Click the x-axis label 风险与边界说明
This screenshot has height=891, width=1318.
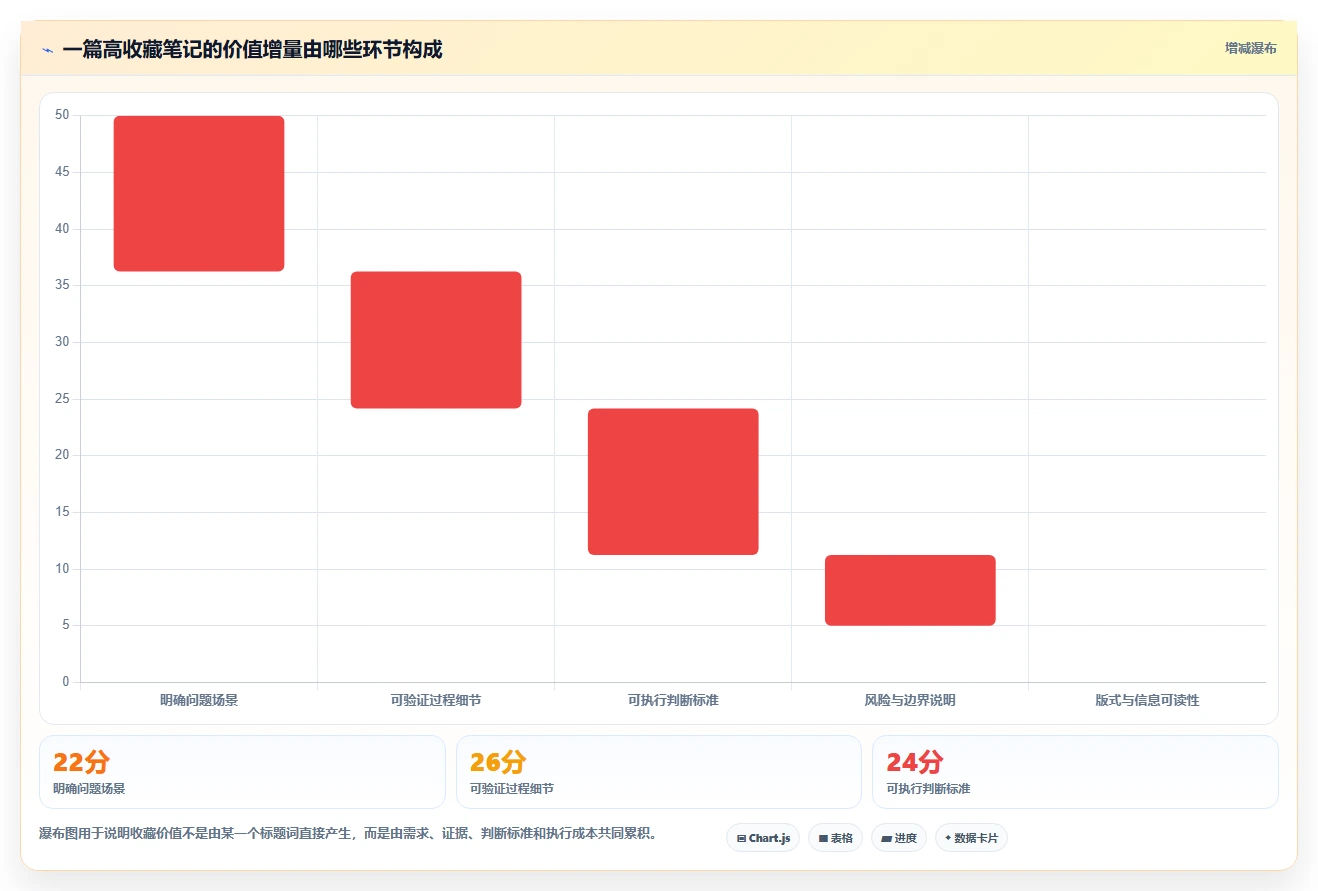click(x=910, y=700)
